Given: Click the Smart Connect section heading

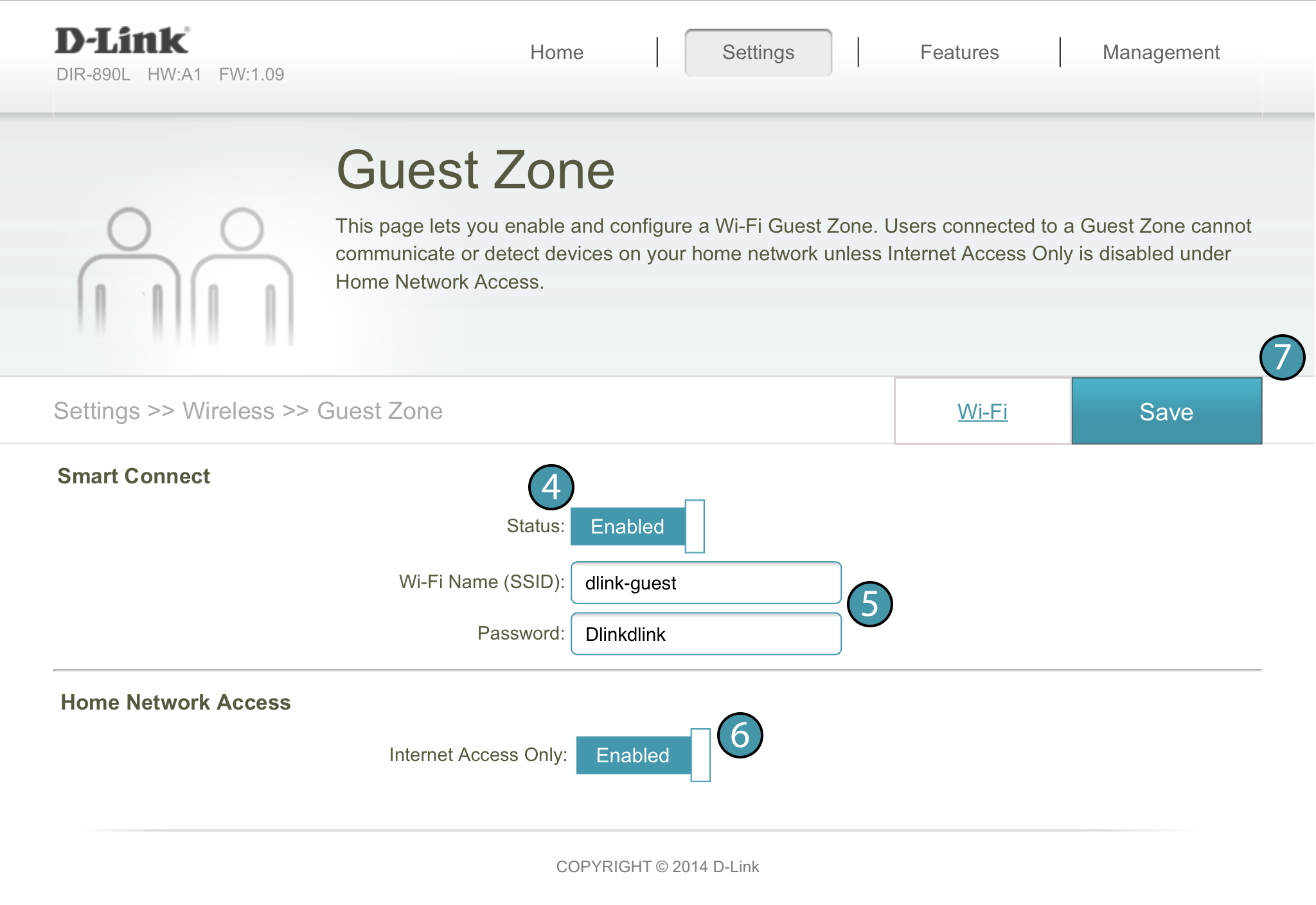Looking at the screenshot, I should 134,476.
